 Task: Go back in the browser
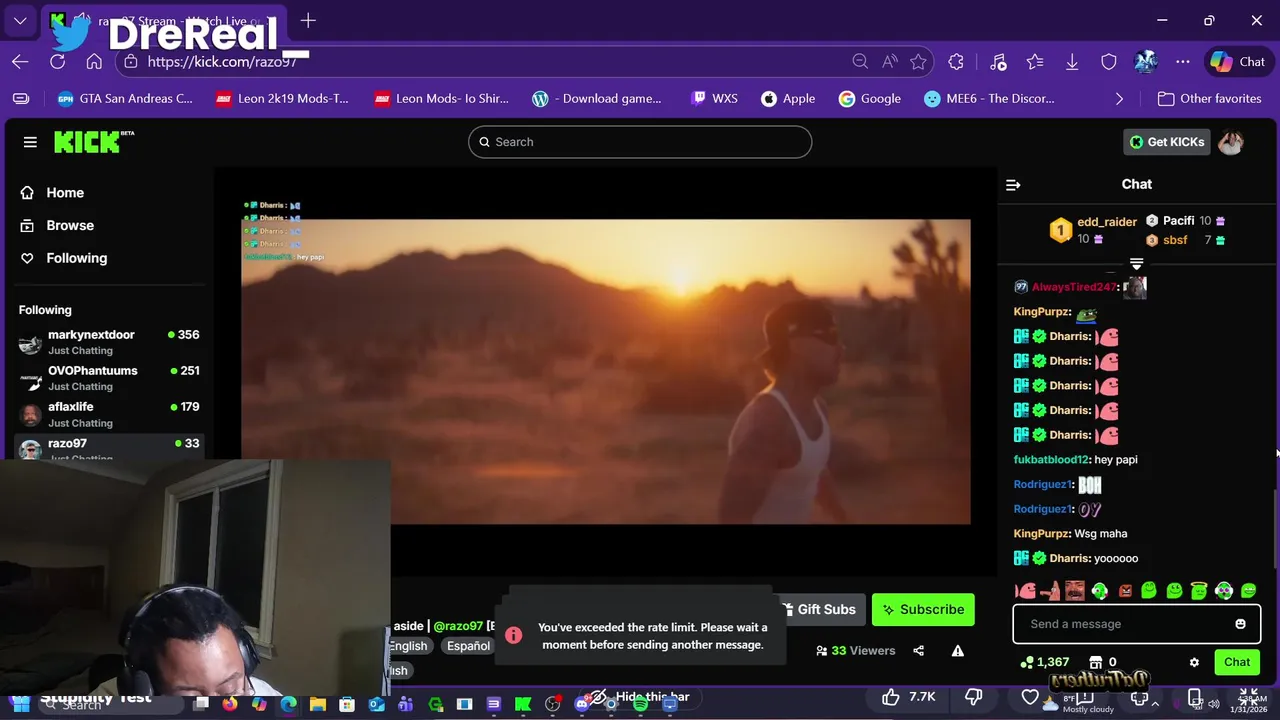(20, 62)
